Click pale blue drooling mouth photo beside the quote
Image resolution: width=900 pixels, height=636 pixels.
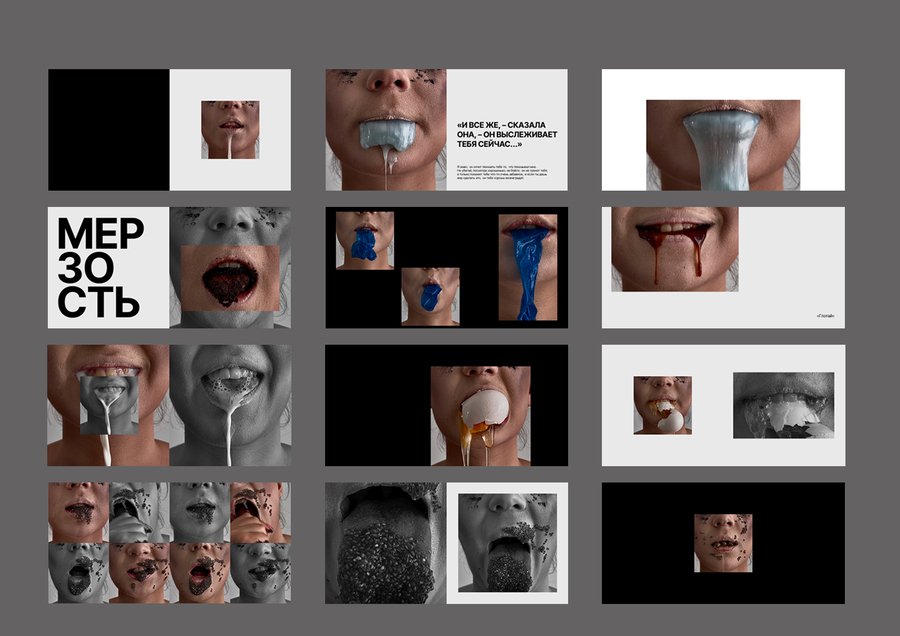(x=385, y=130)
